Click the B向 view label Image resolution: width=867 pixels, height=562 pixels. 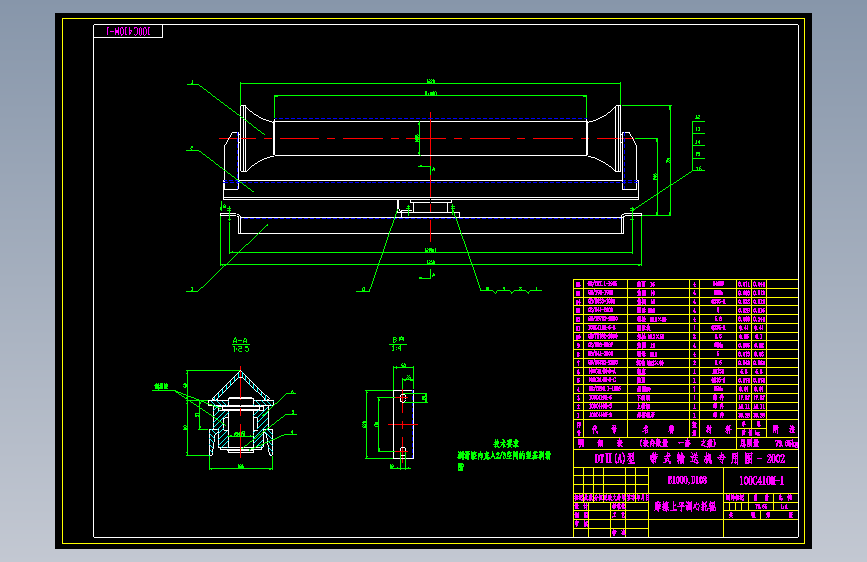click(x=398, y=340)
